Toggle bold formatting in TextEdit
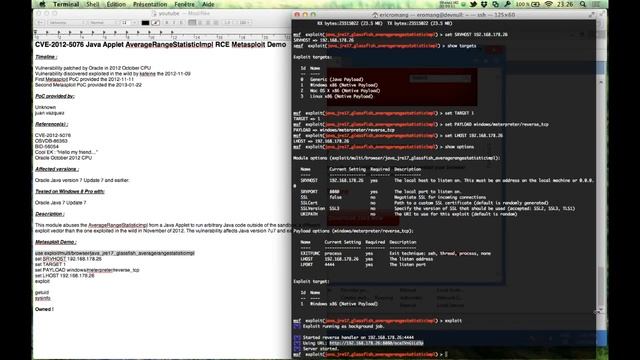Image resolution: width=640 pixels, height=360 pixels. (x=167, y=23)
